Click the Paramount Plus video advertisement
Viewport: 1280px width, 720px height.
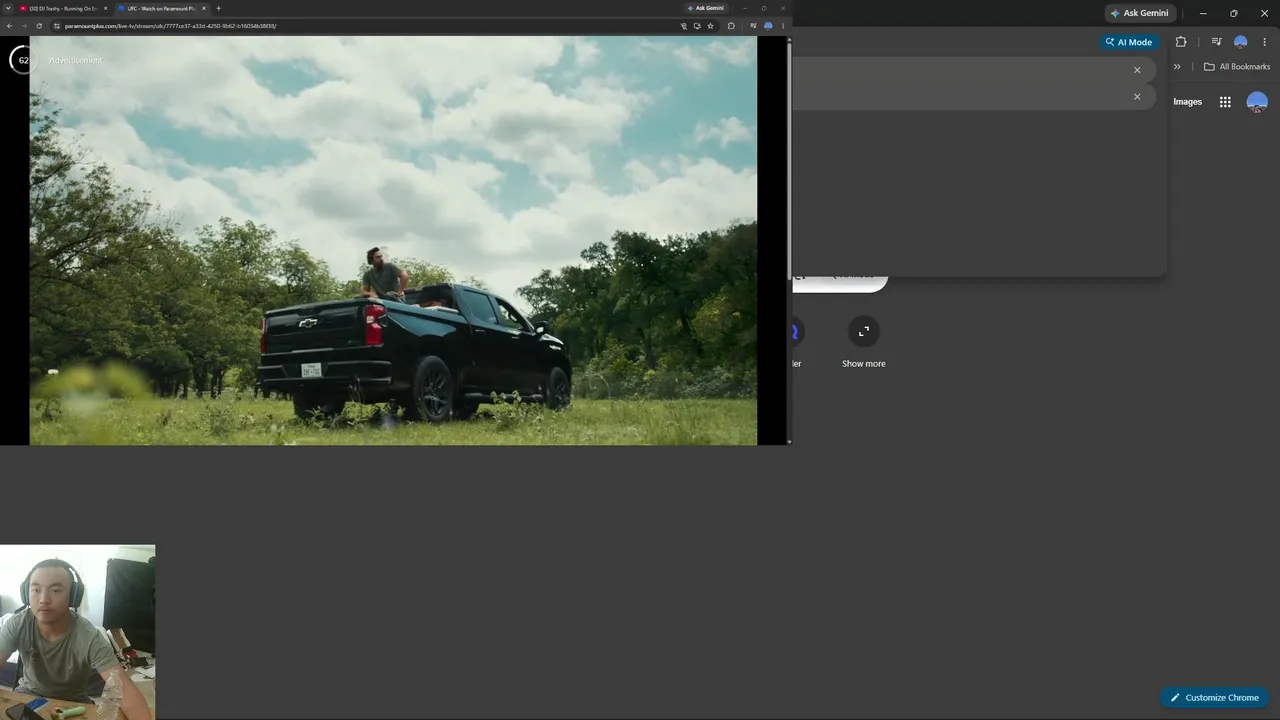(x=393, y=241)
